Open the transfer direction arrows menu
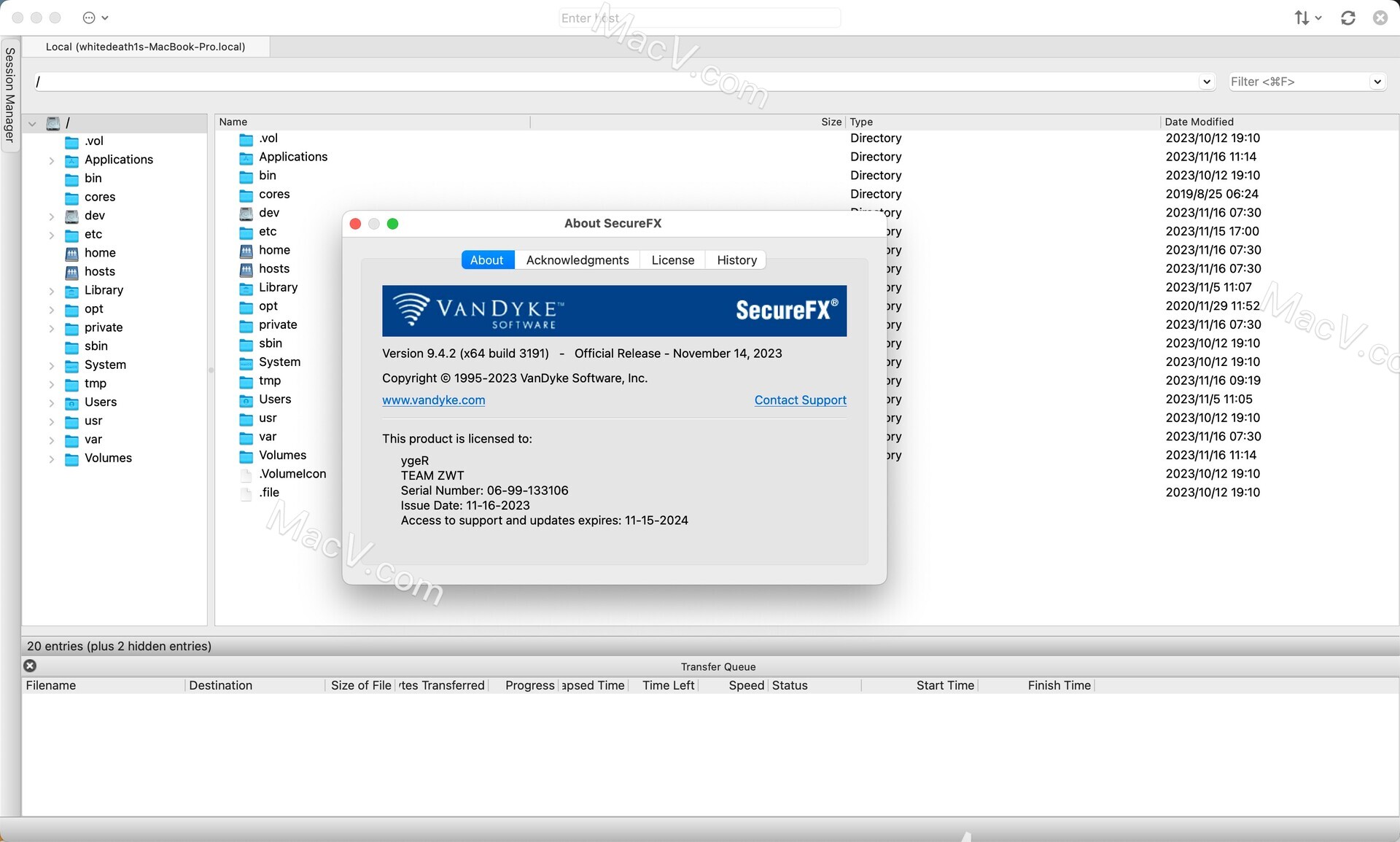The width and height of the screenshot is (1400, 842). (x=1307, y=17)
